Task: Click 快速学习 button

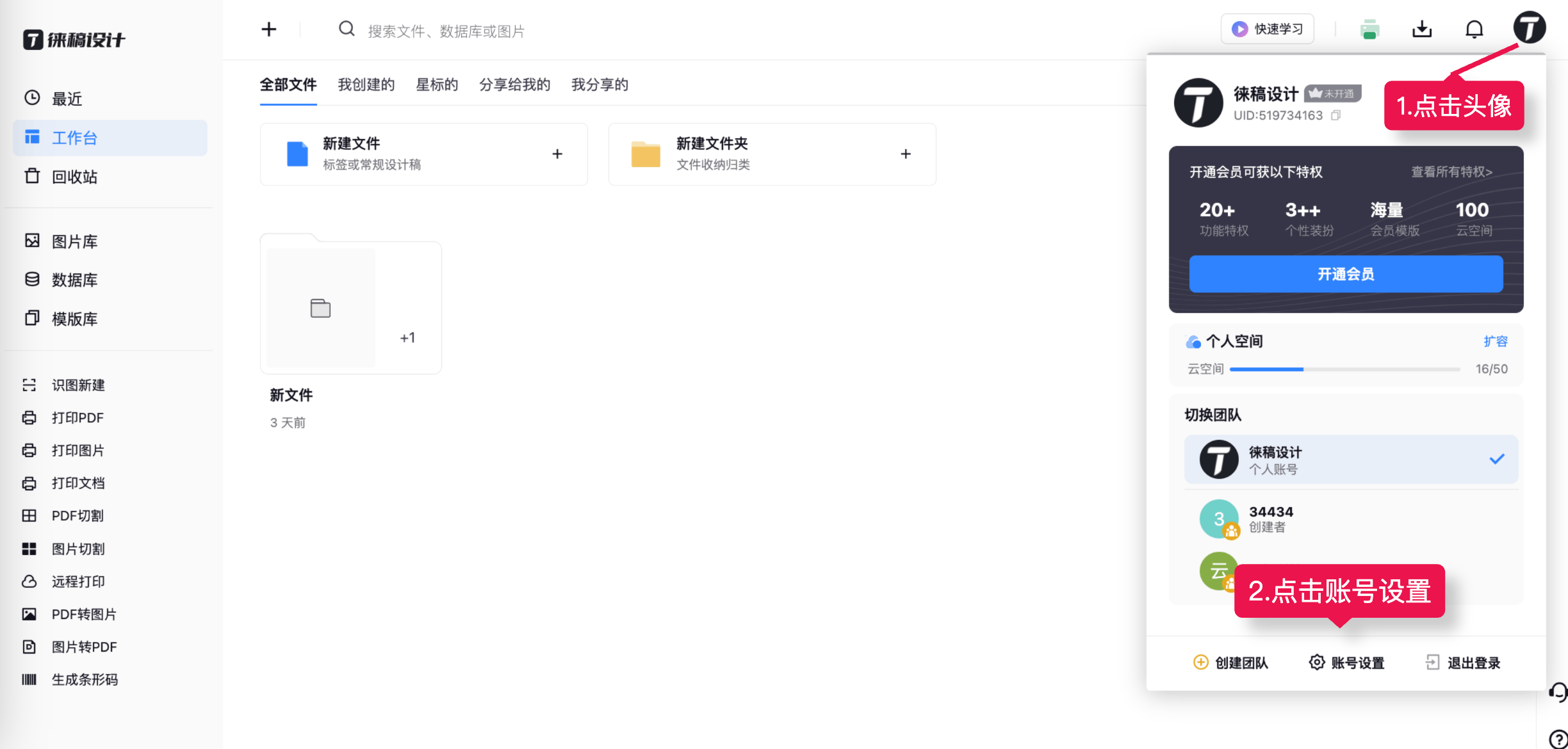Action: pos(1267,29)
